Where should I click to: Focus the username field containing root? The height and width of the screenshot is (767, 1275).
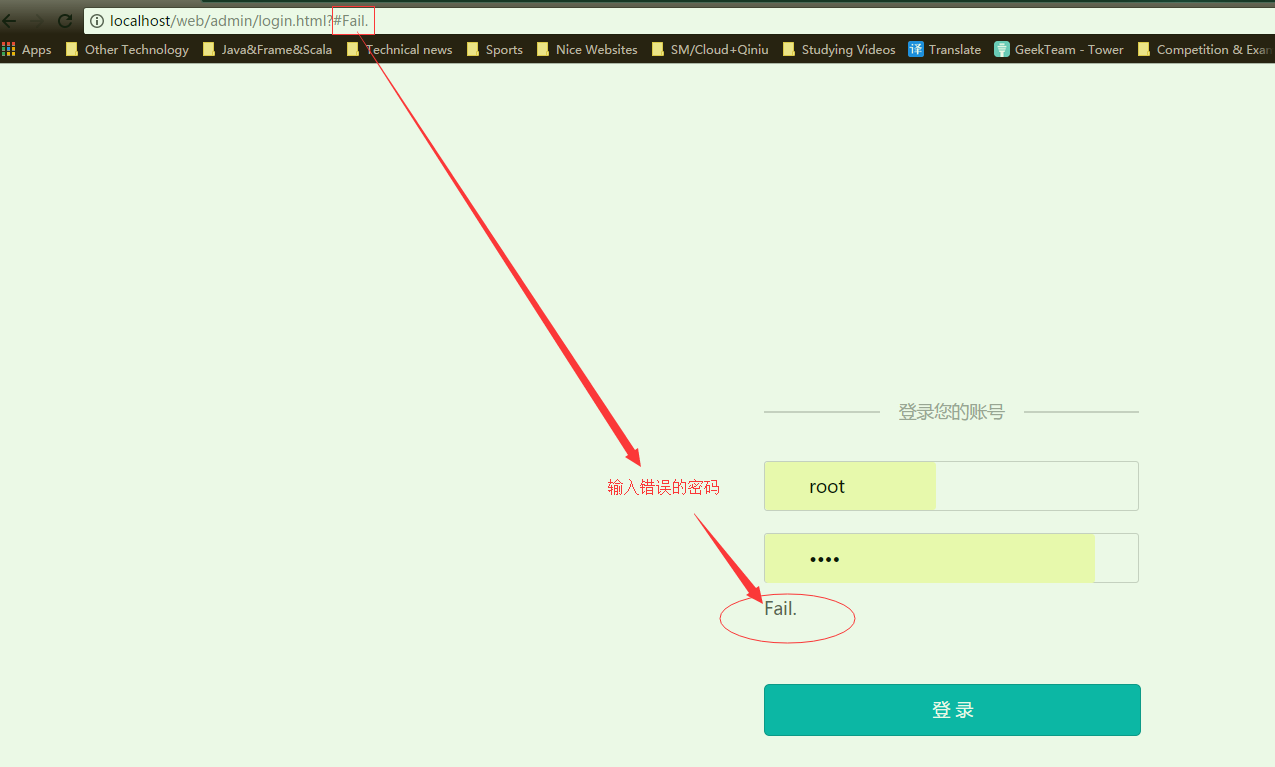coord(950,486)
